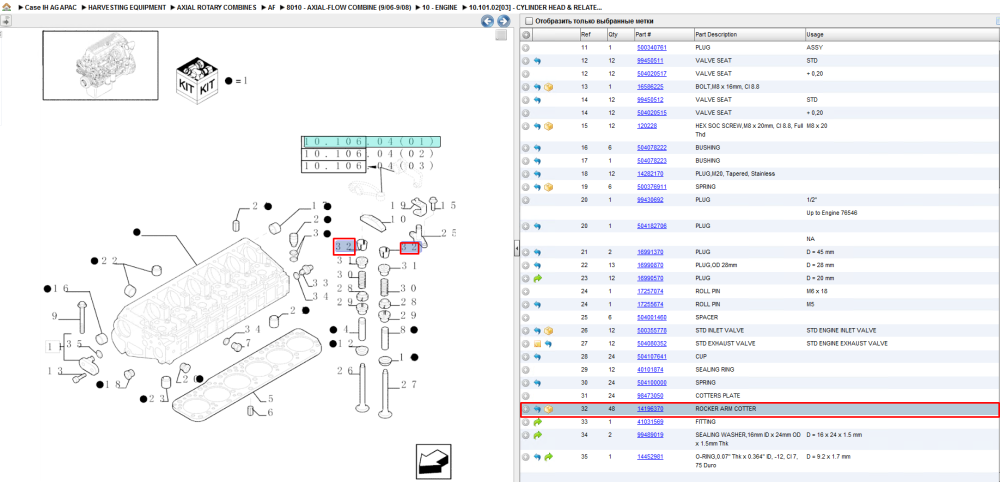Toggle the selection circle for SPACER ref 25

click(526, 318)
